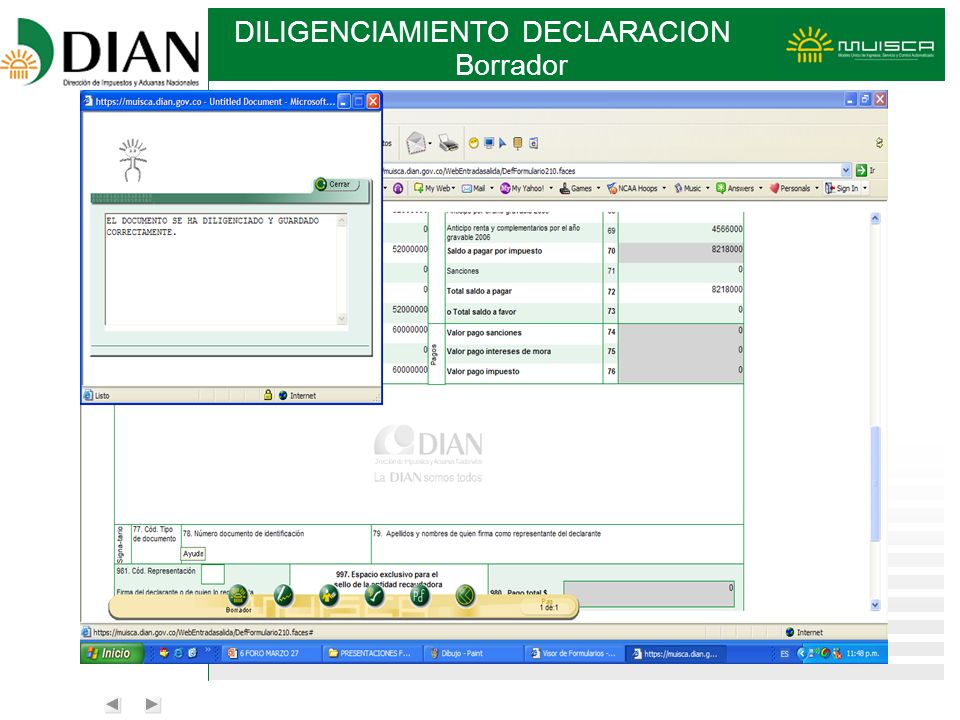Click the My Web button in Yahoo toolbar
The width and height of the screenshot is (960, 720).
click(431, 189)
